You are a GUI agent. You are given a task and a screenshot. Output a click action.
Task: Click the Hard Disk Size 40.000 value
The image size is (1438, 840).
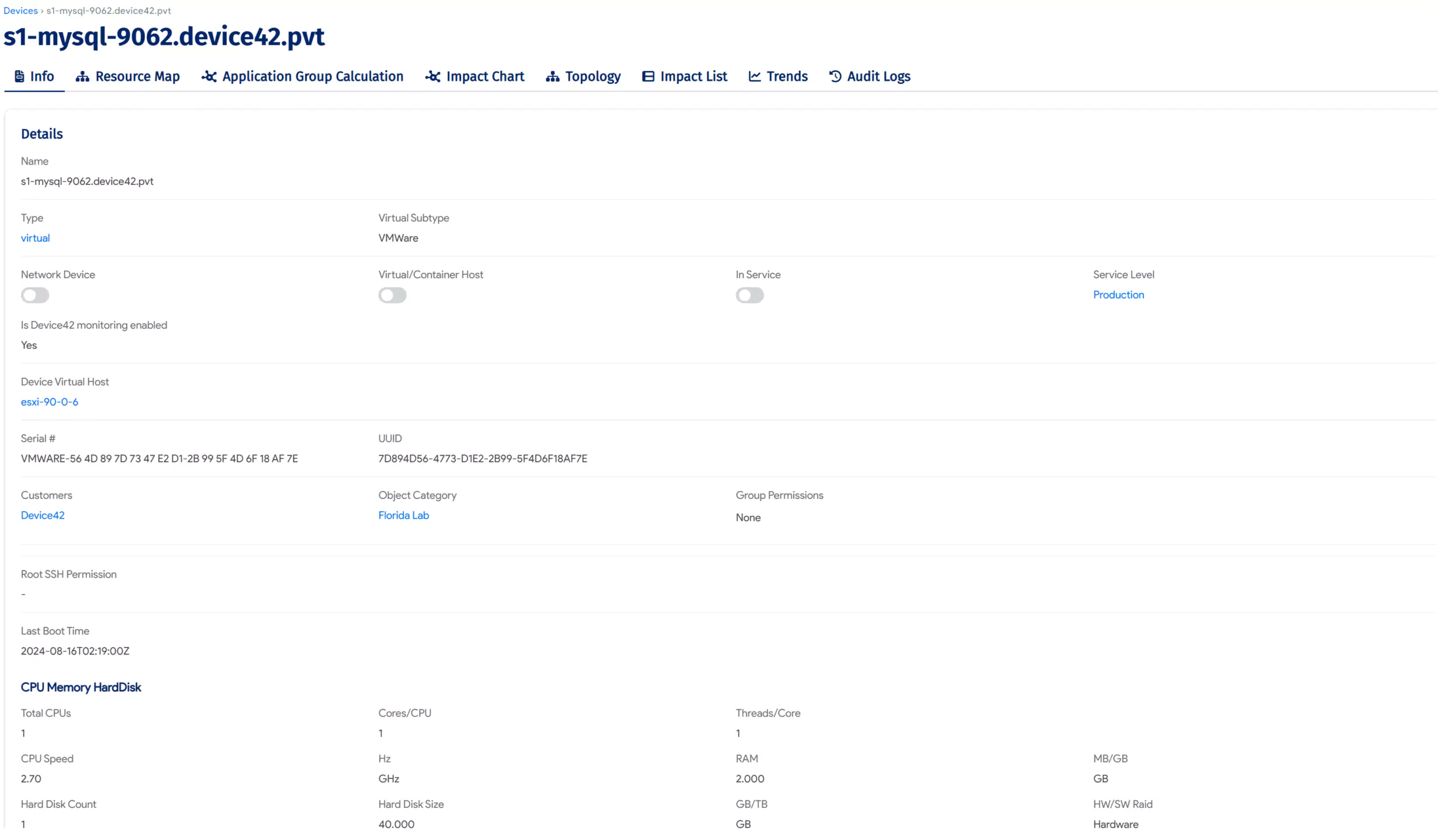coord(396,824)
